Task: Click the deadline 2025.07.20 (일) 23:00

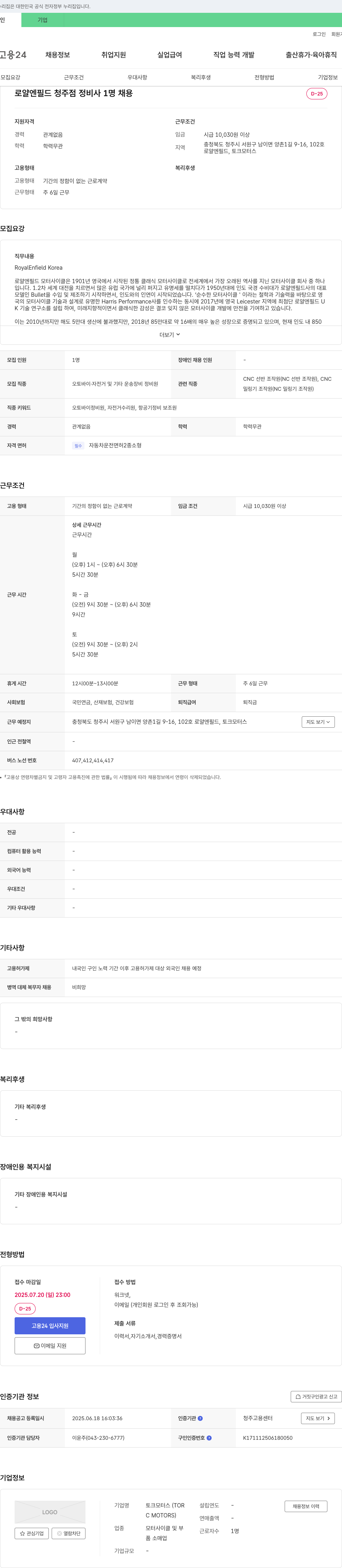Action: 43,1295
